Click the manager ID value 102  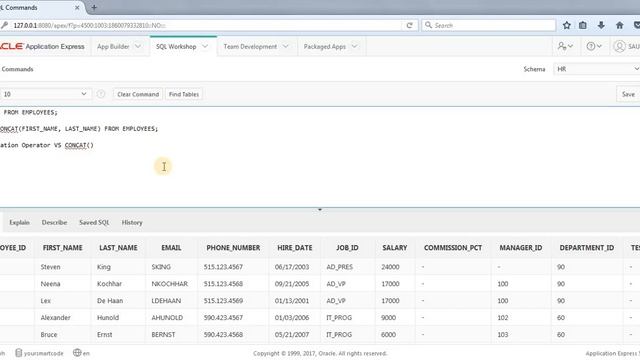click(503, 318)
